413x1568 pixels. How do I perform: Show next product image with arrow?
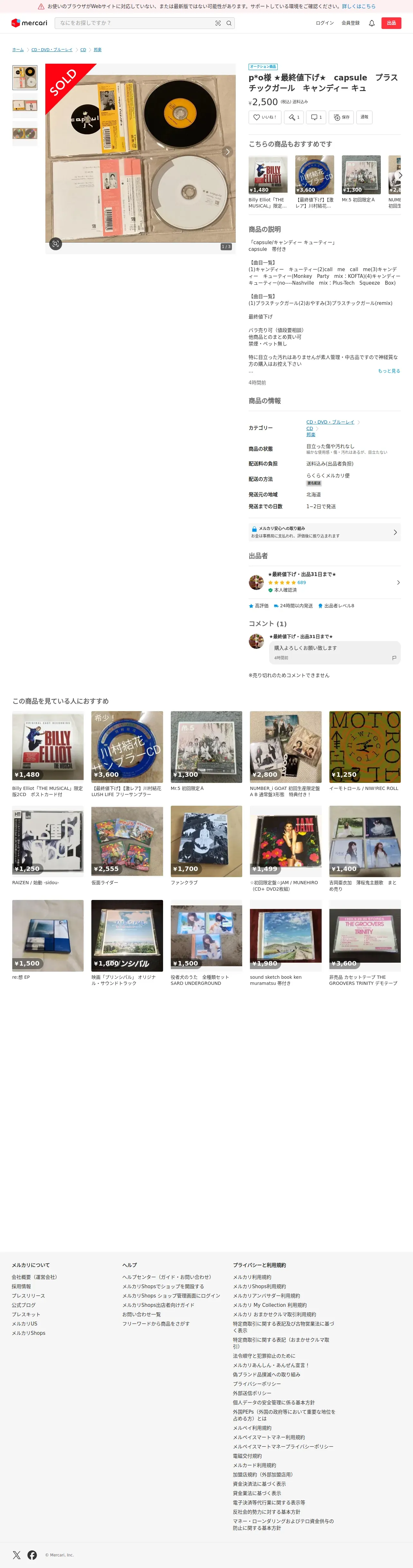[228, 151]
